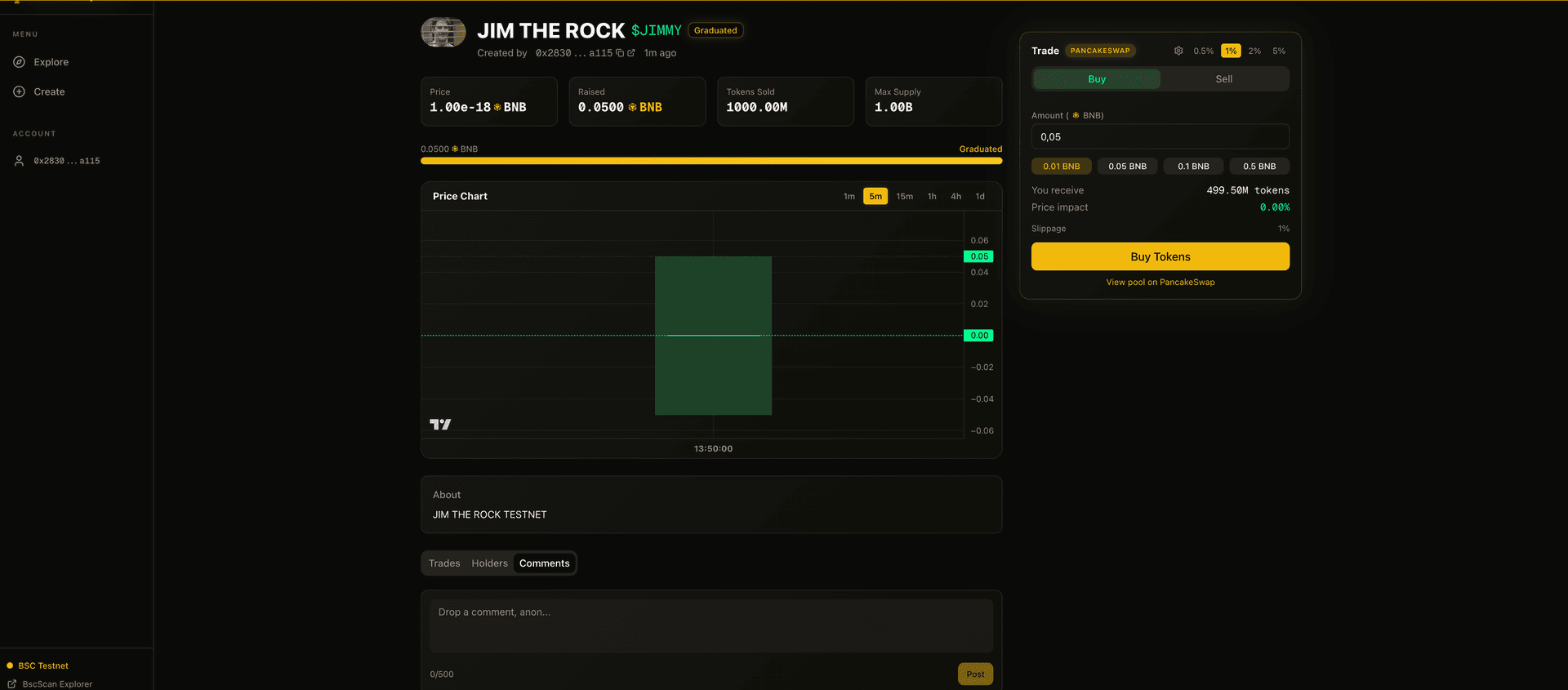Viewport: 1568px width, 690px height.
Task: Set slippage to 0.5%
Action: pyautogui.click(x=1203, y=51)
